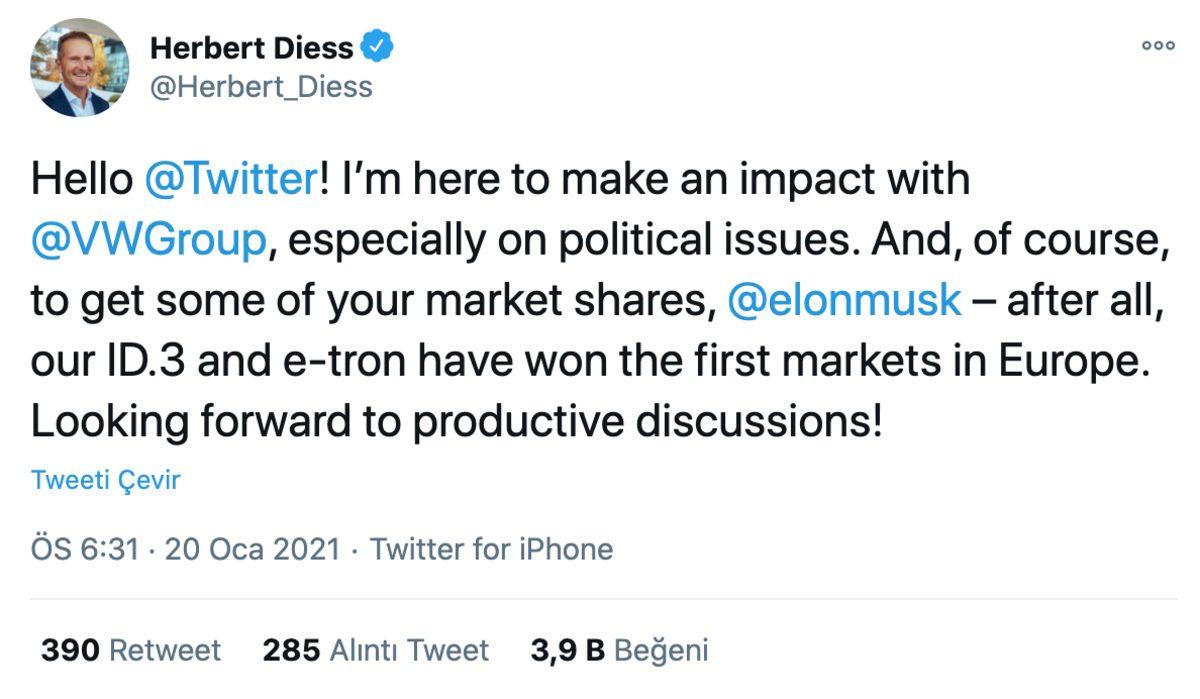Image resolution: width=1200 pixels, height=699 pixels.
Task: Click the date 20 Oca 2021
Action: coord(250,549)
